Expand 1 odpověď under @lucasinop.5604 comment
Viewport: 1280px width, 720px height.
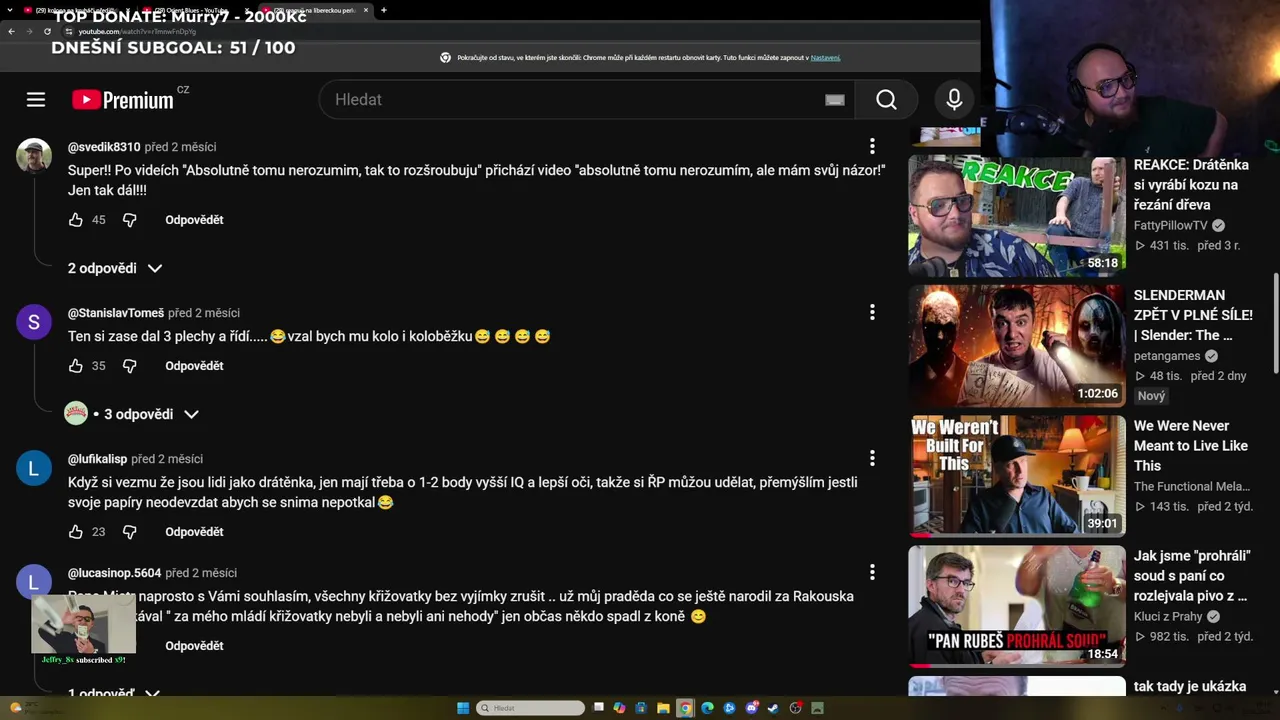click(114, 692)
